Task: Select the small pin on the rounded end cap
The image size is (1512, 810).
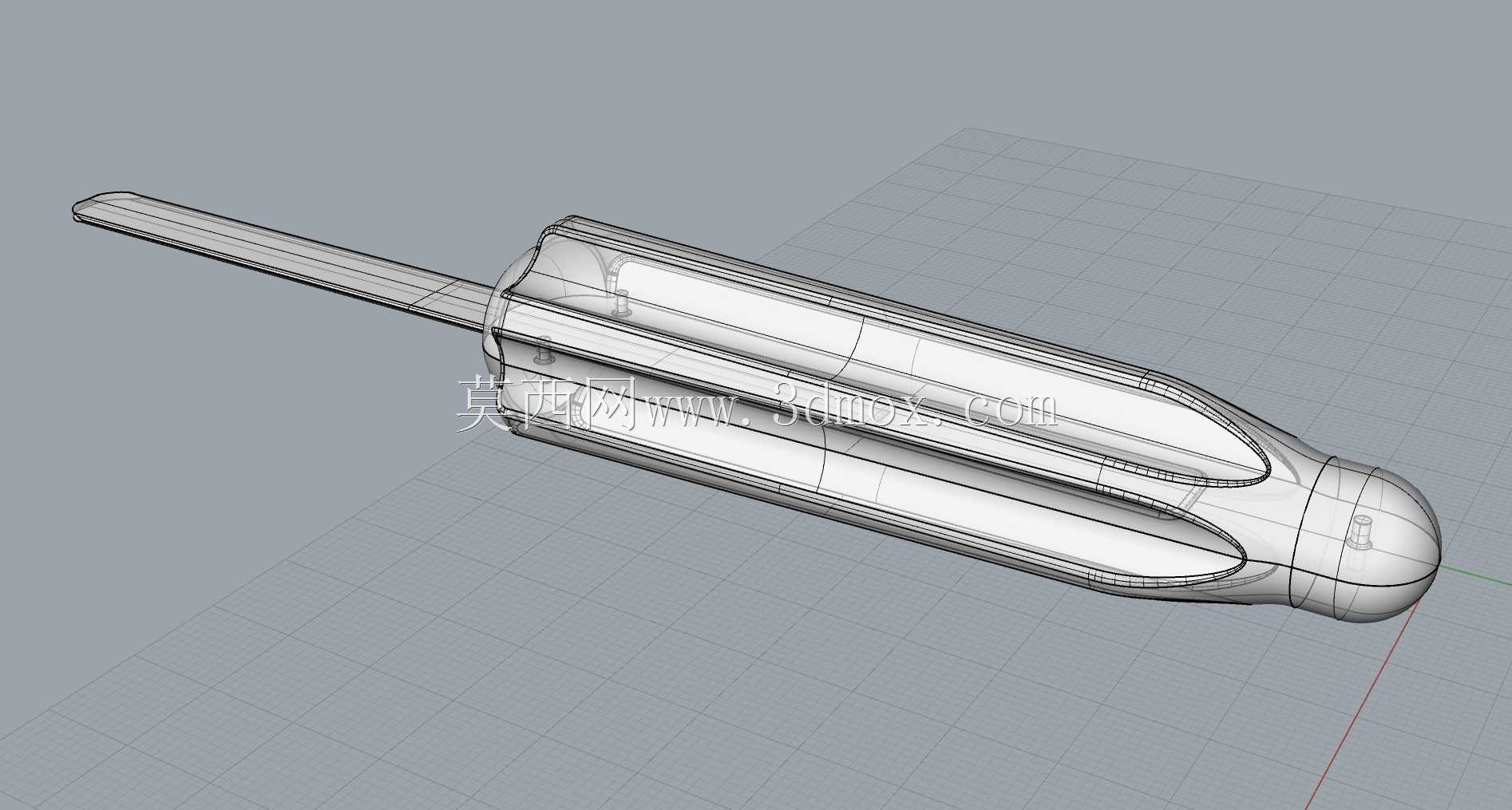Action: pos(1359,533)
